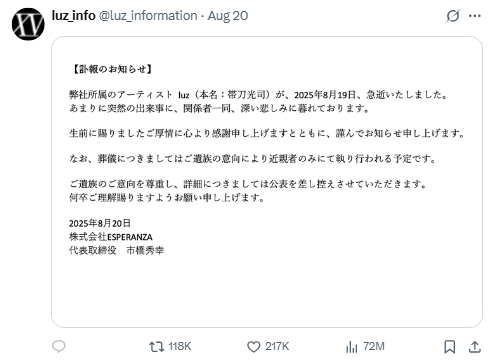Click the 118K repost count

pos(180,347)
